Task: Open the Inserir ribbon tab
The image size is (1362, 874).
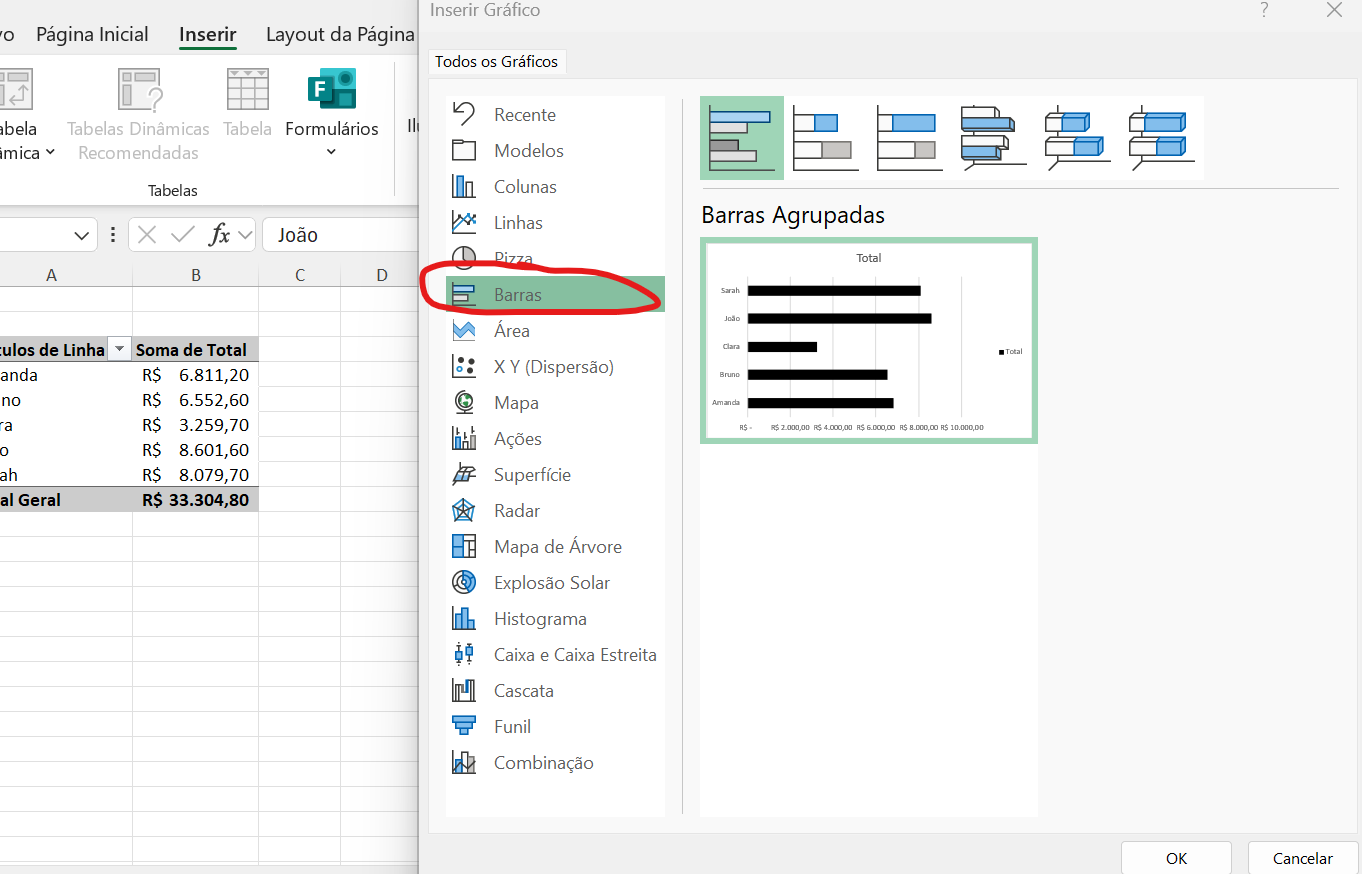Action: pyautogui.click(x=208, y=35)
